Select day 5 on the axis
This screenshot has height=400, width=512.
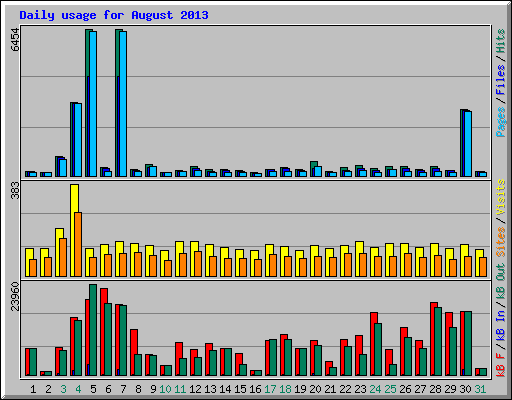[93, 389]
